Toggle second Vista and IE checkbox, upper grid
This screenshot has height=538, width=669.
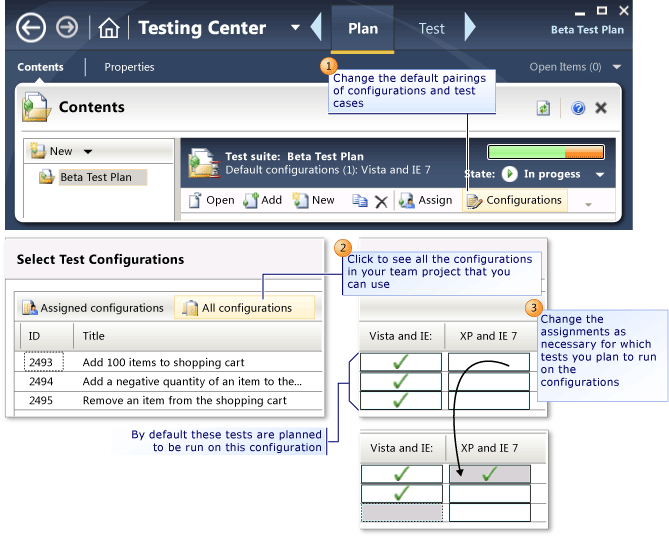(401, 381)
